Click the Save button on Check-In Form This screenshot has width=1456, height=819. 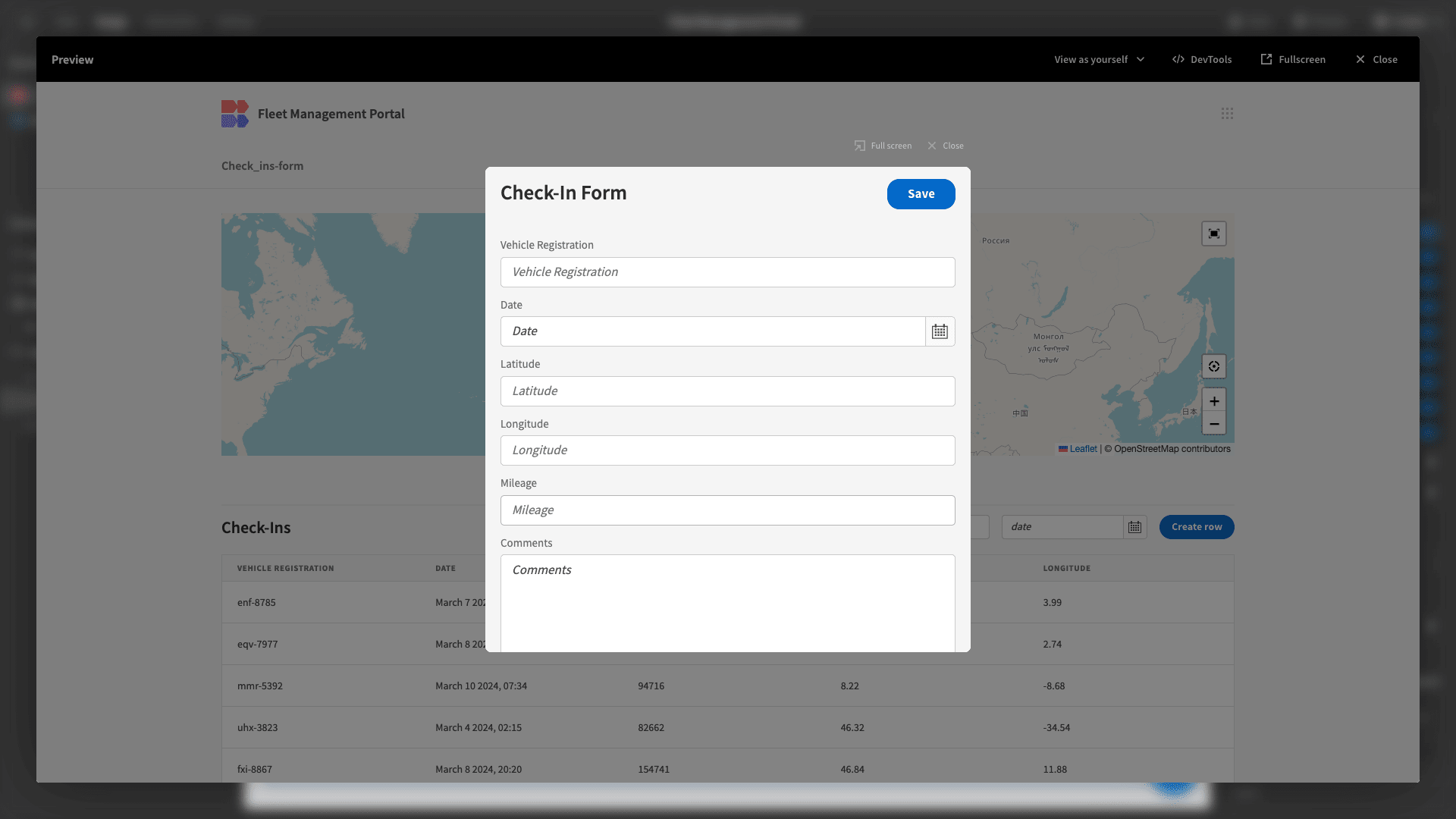point(921,194)
